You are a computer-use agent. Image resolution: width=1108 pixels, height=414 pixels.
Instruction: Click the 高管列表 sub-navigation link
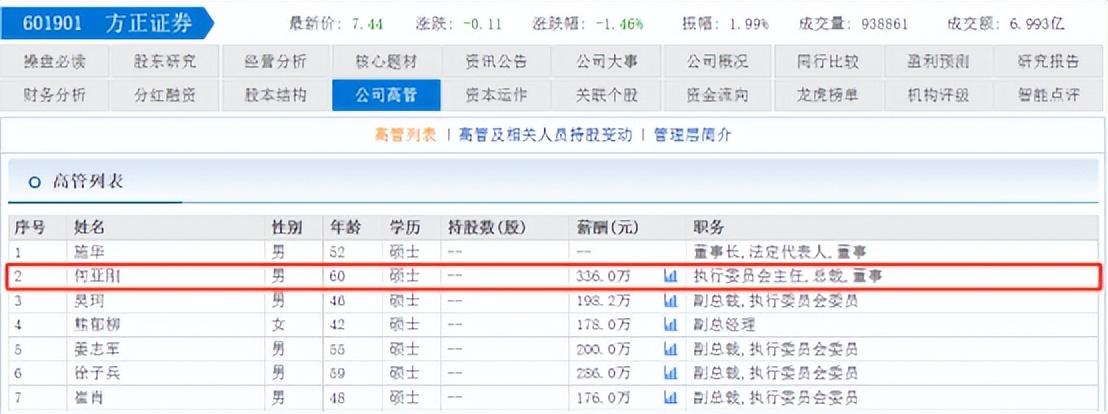click(x=406, y=135)
